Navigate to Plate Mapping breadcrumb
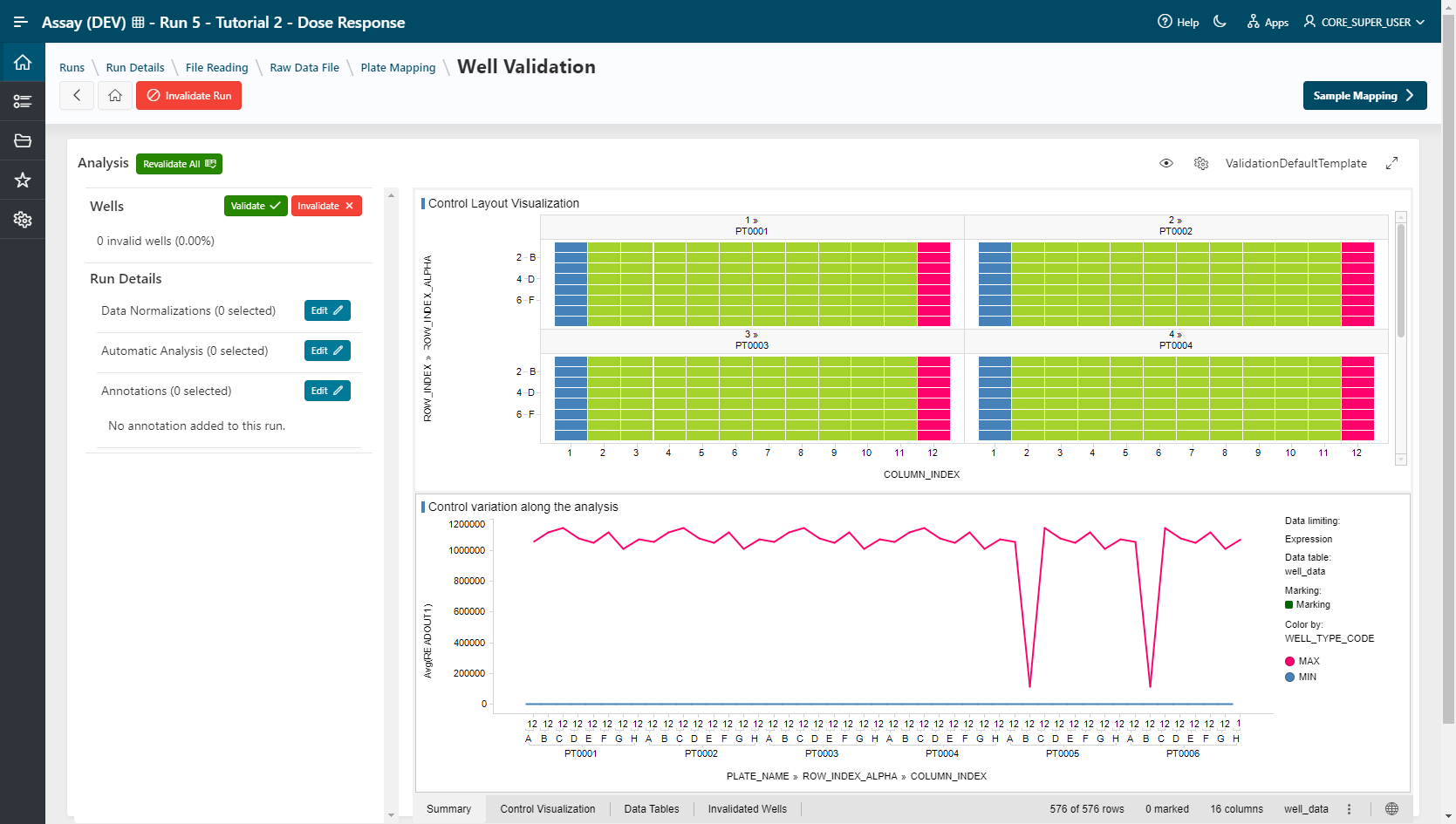 coord(398,67)
